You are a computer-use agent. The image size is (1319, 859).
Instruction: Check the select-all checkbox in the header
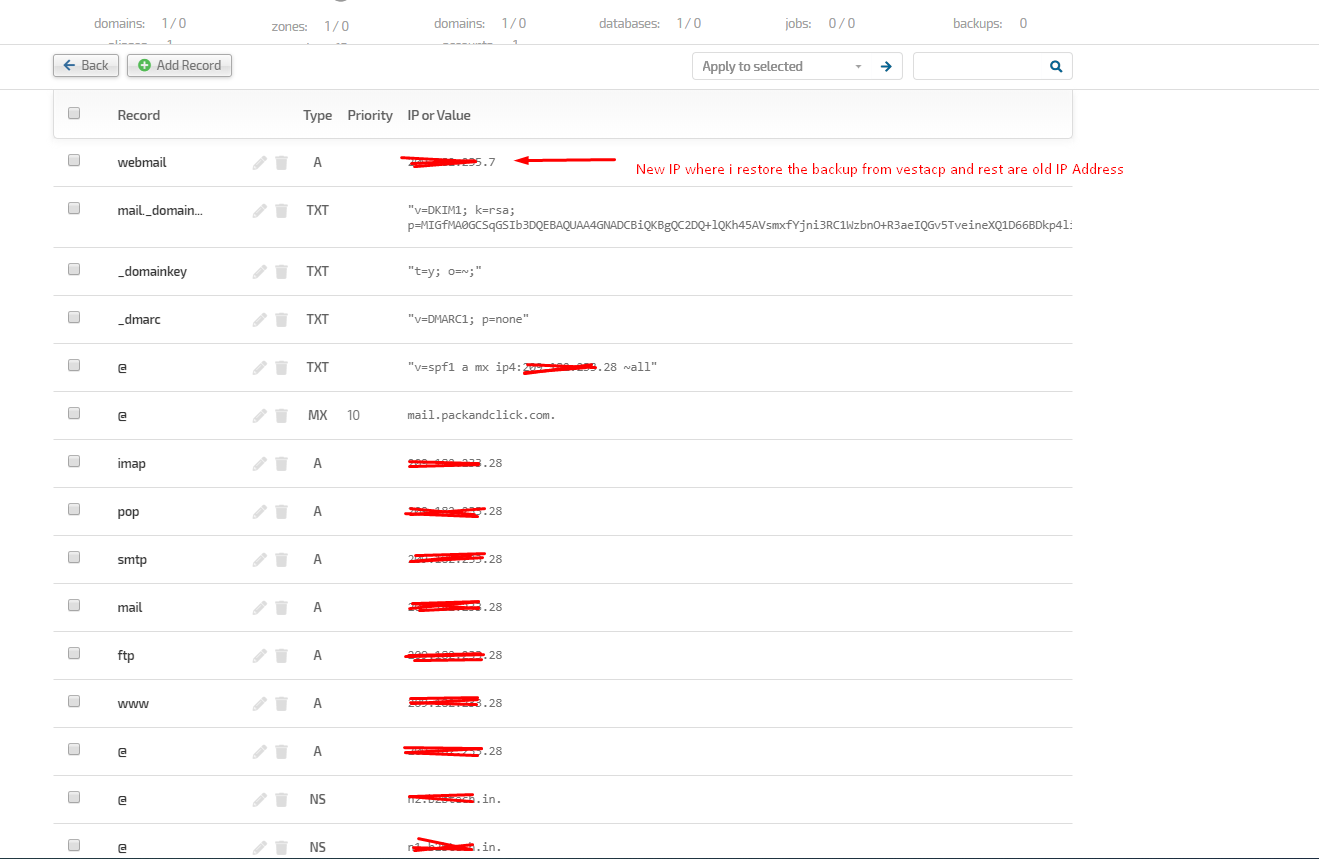73,113
